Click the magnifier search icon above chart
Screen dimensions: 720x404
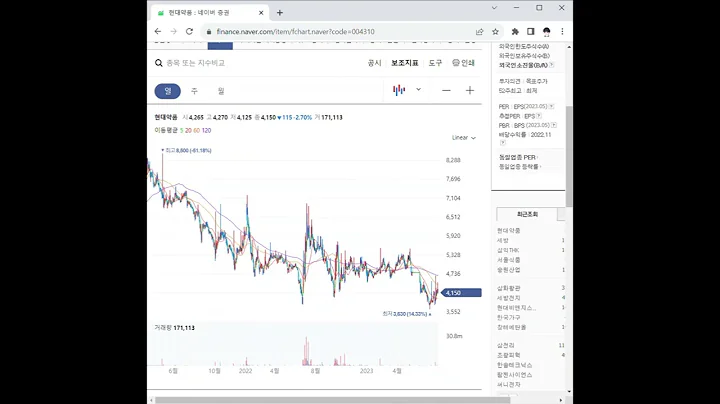point(158,63)
